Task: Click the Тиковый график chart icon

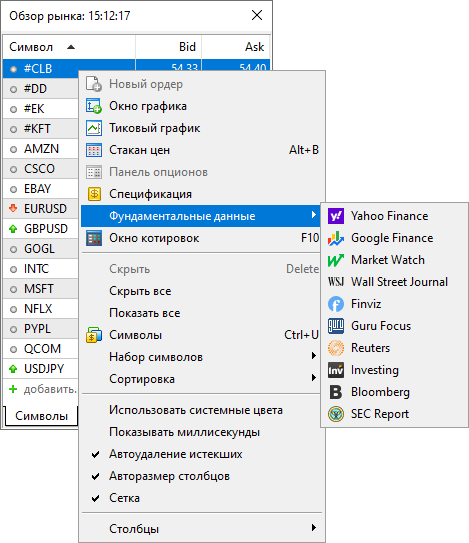Action: pos(94,128)
